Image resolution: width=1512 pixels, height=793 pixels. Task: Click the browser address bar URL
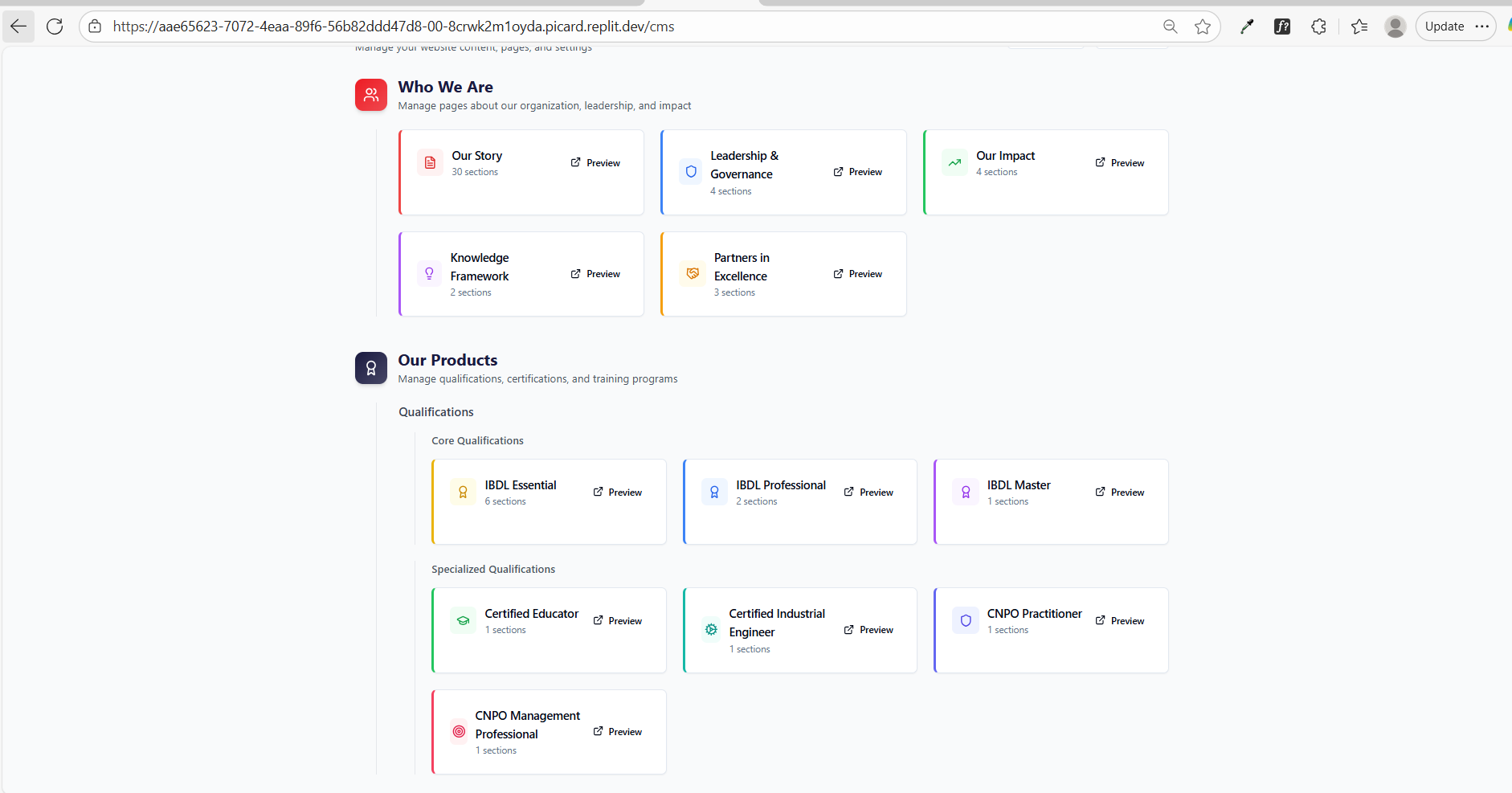[x=394, y=27]
